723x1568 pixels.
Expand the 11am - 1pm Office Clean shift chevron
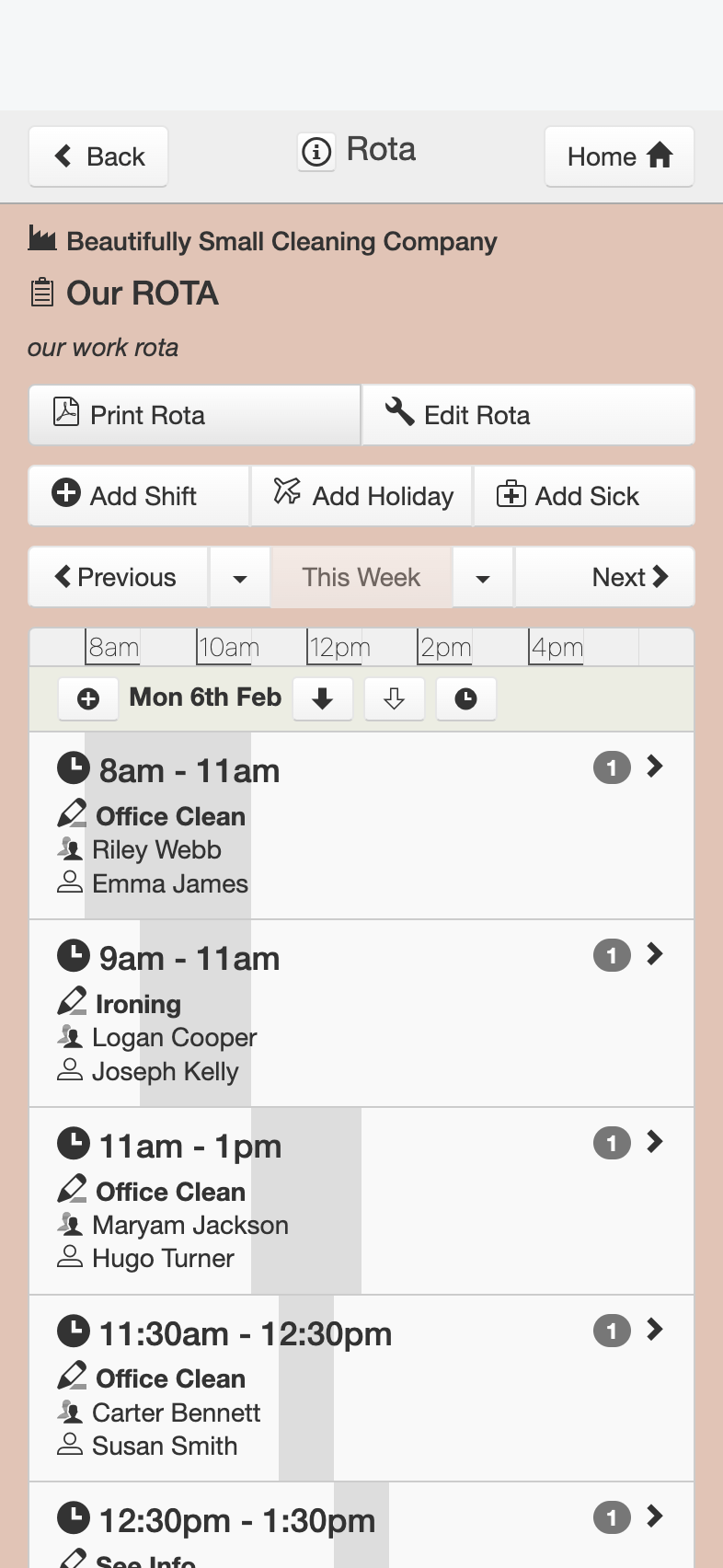point(655,1142)
